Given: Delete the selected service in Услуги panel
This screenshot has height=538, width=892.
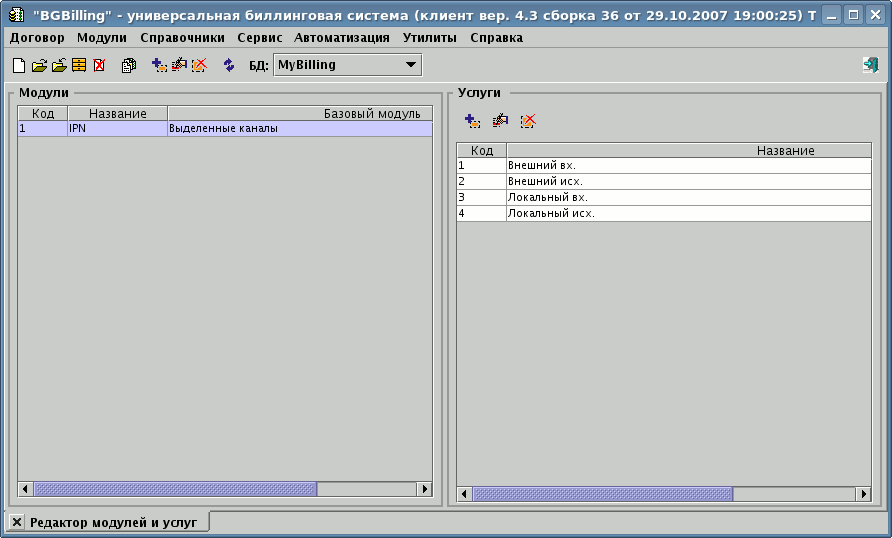Looking at the screenshot, I should tap(529, 121).
